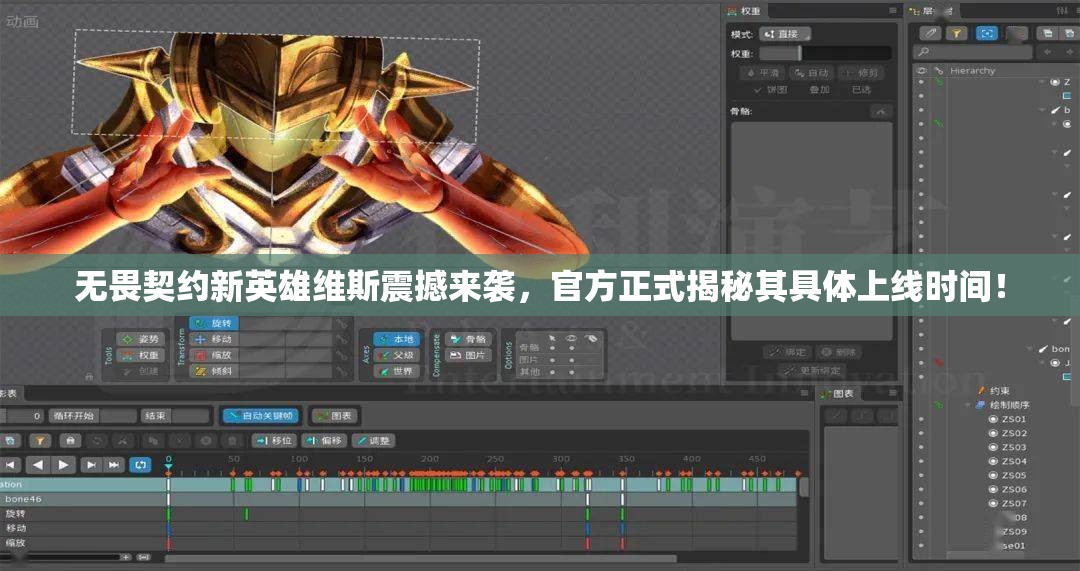Click the timeline horizontal scrollbar

pos(420,559)
